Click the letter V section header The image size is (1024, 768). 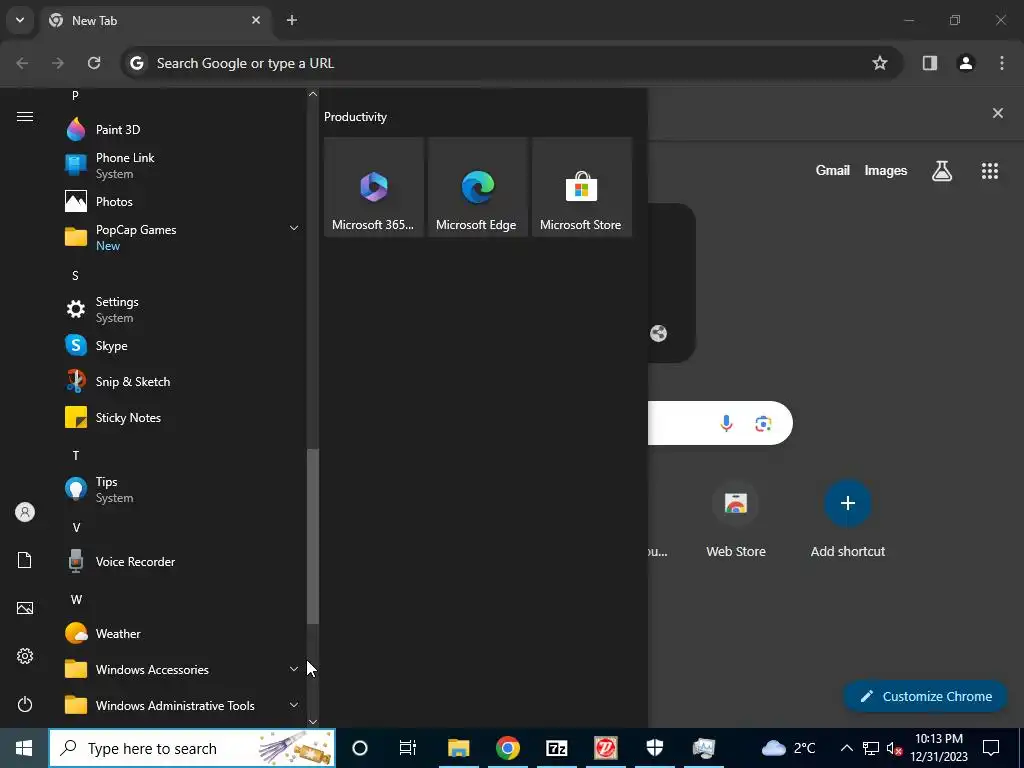tap(76, 527)
